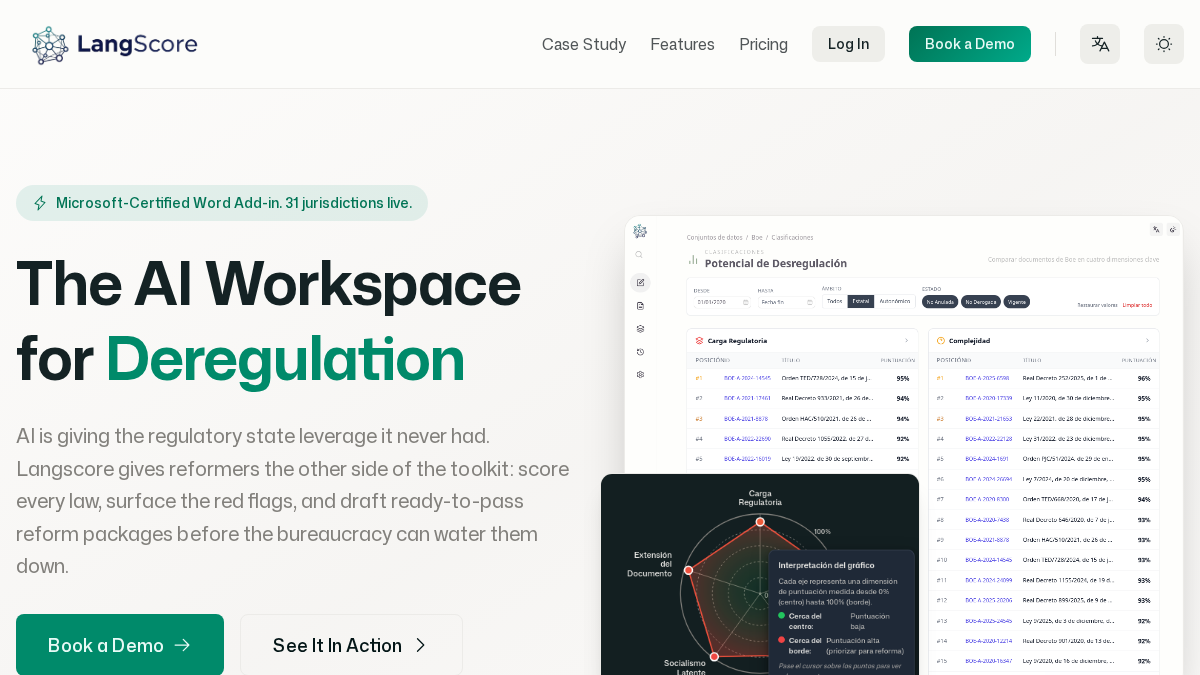This screenshot has height=675, width=1200.
Task: Click the green Cerca del centro legend dot
Action: point(781,615)
